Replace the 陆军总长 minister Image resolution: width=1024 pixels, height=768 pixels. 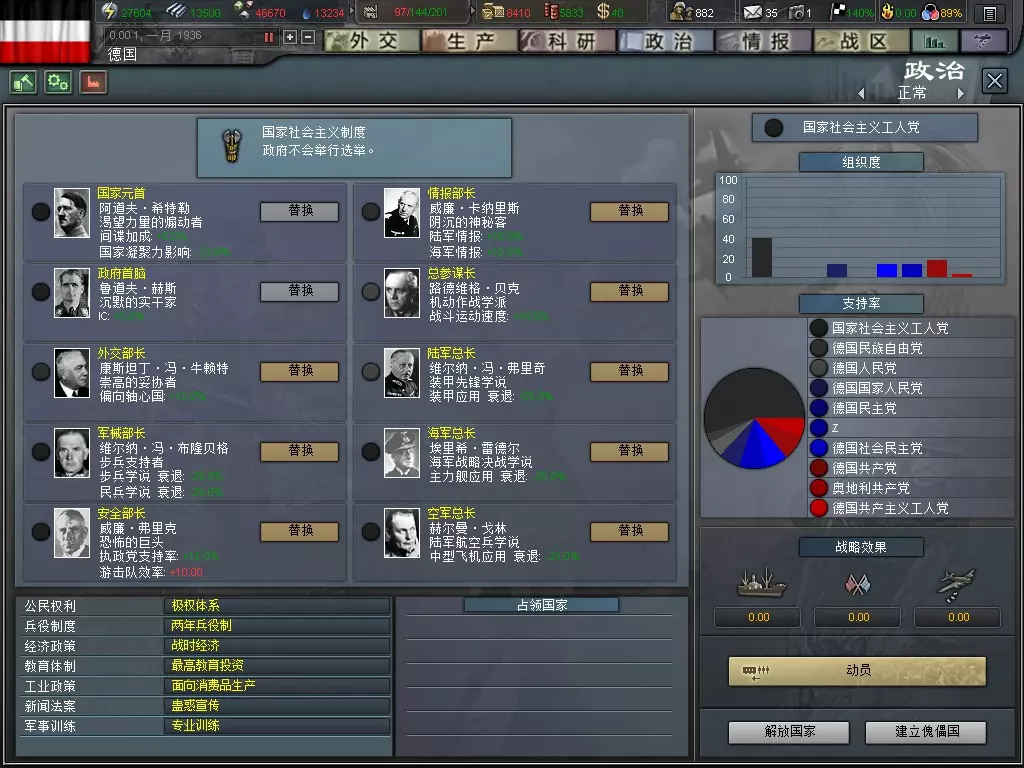[630, 372]
